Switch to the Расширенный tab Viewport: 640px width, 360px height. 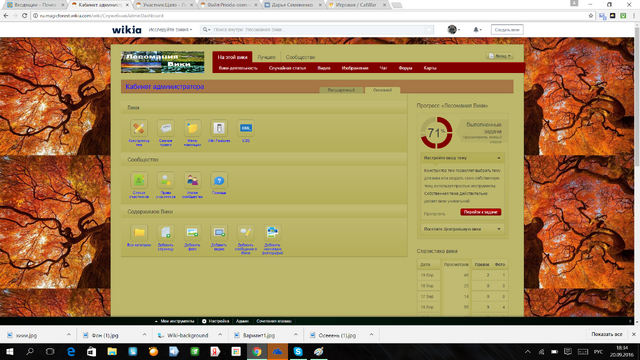pyautogui.click(x=341, y=90)
